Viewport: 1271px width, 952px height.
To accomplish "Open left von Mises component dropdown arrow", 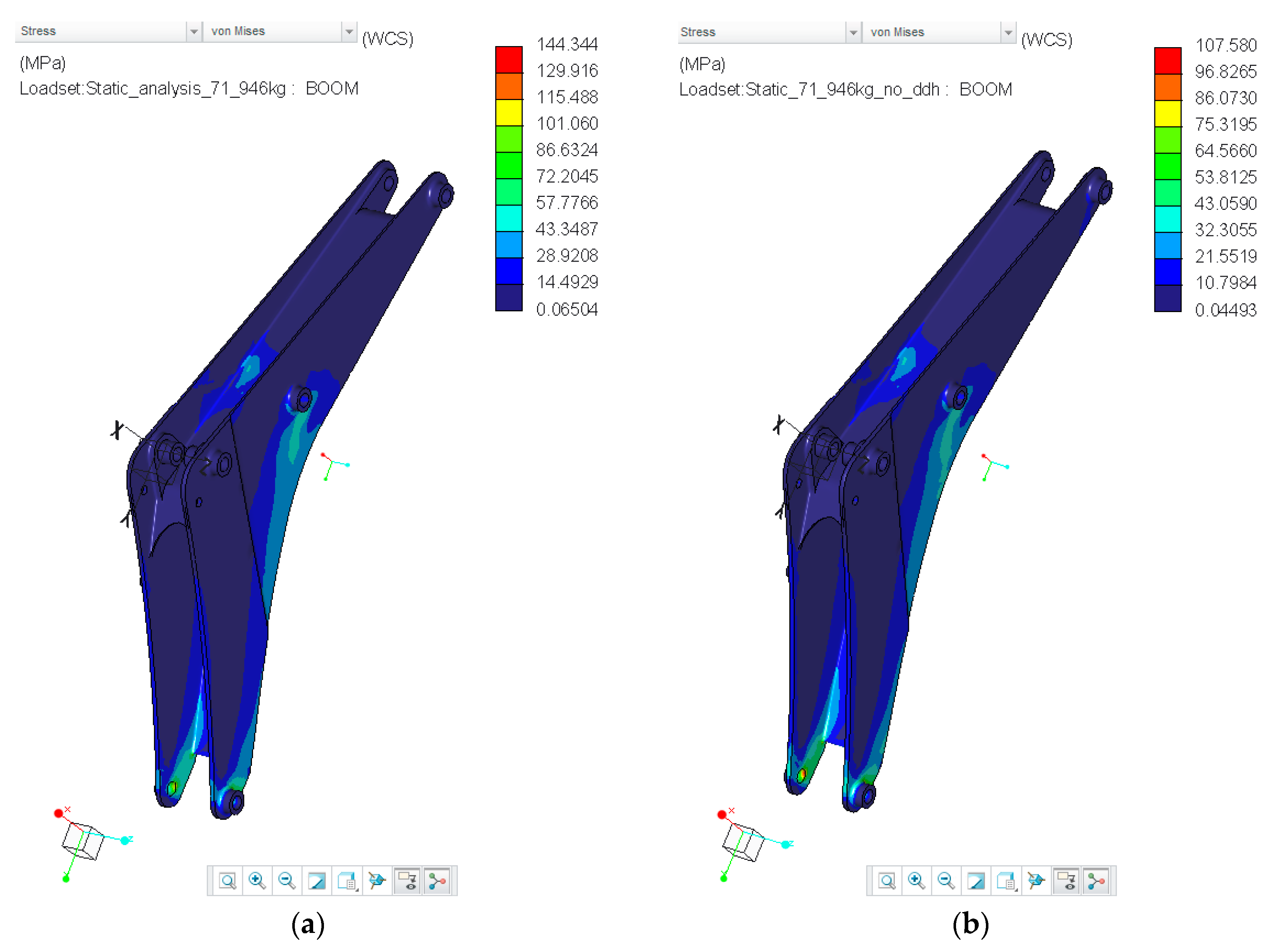I will [x=349, y=32].
